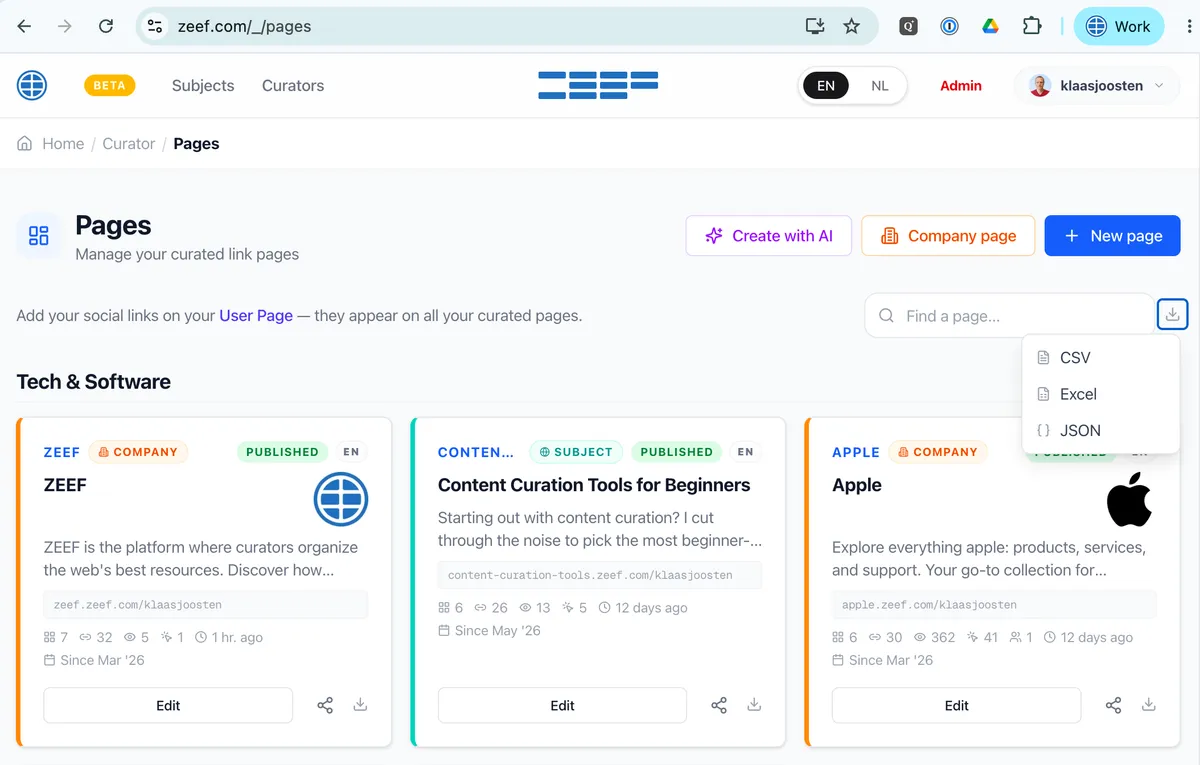Click the home icon in breadcrumb
This screenshot has width=1200, height=765.
point(25,144)
